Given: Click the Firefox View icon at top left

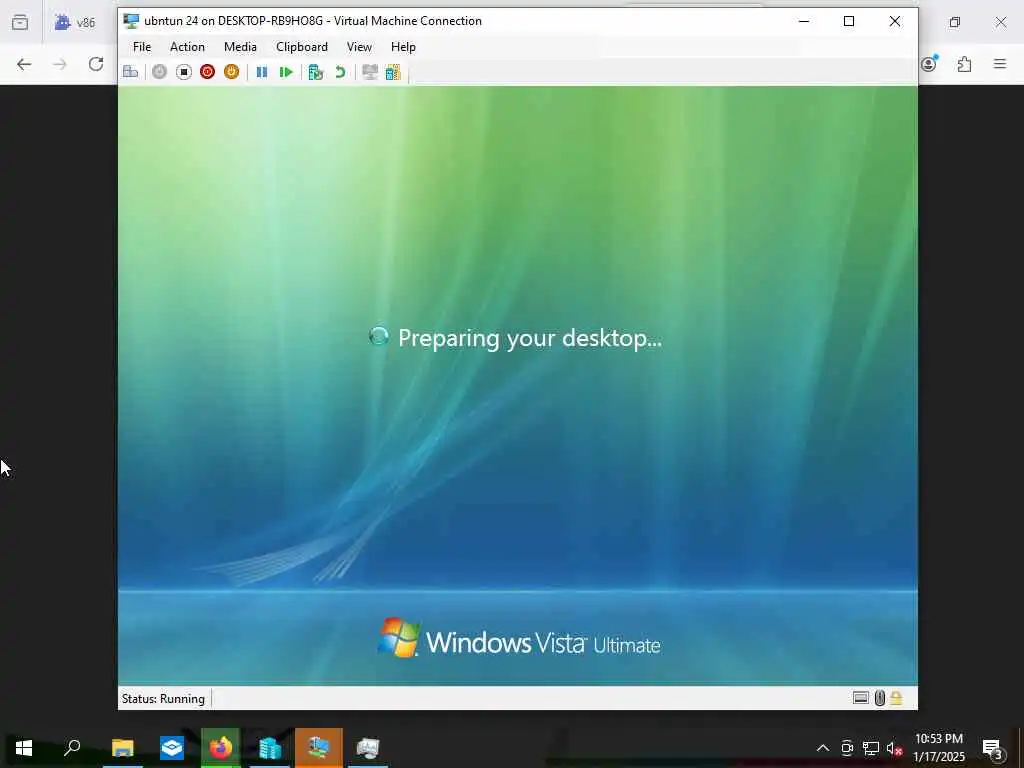Looking at the screenshot, I should tap(20, 23).
